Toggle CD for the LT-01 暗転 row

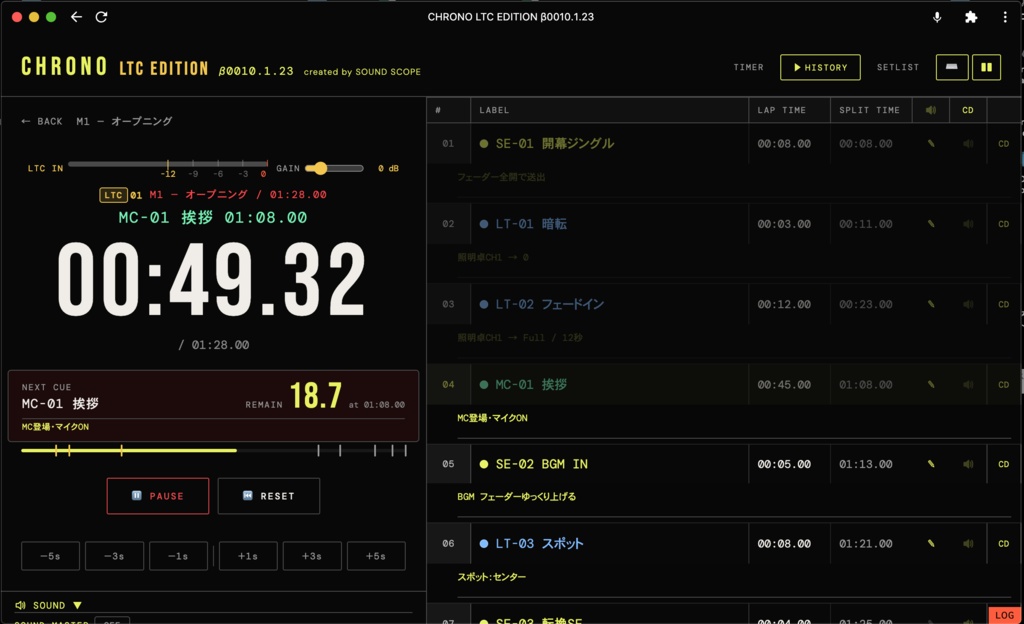coord(1004,224)
